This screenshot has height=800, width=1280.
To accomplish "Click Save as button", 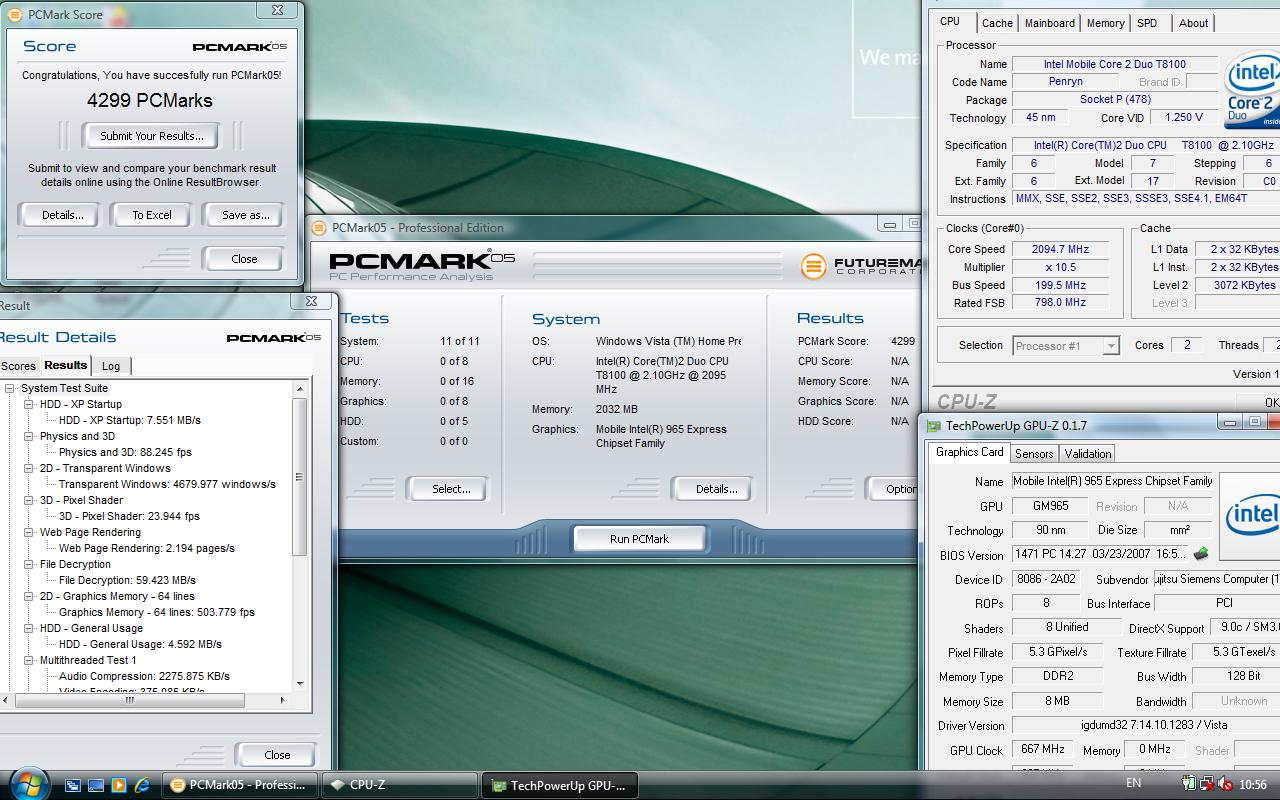I will point(246,215).
